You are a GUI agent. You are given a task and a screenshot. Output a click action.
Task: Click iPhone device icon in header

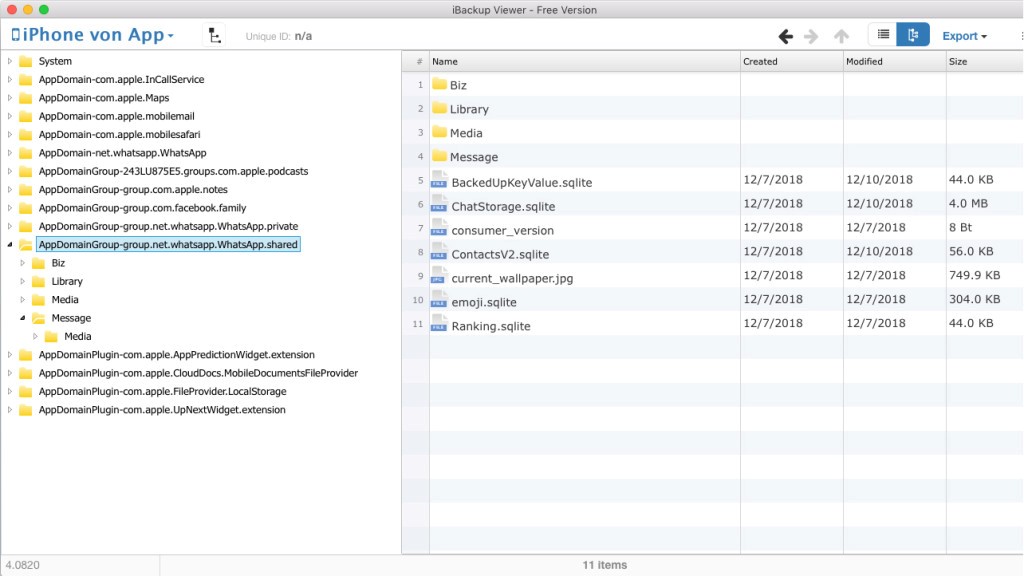coord(16,35)
